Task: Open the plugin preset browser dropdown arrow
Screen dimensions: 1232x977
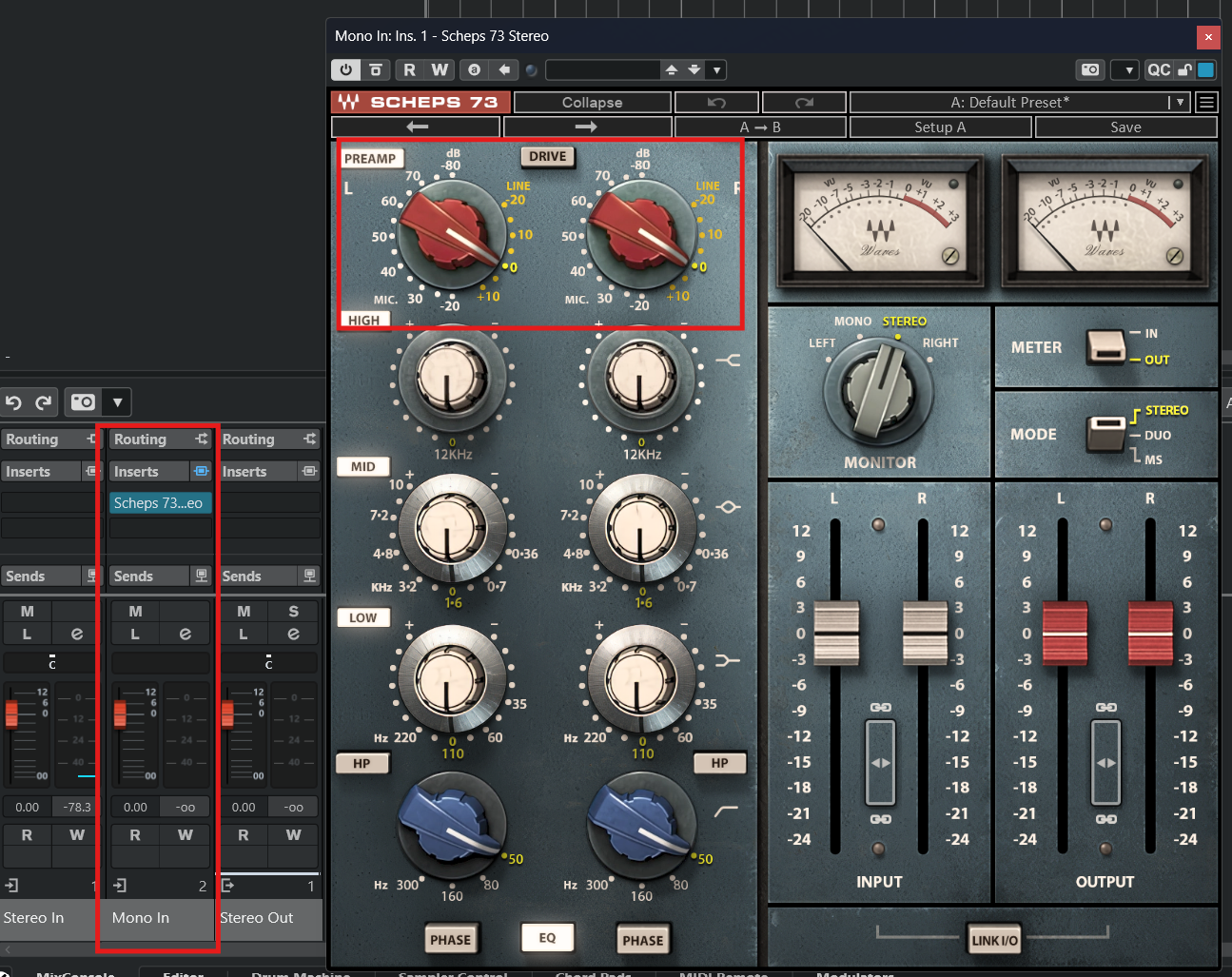Action: [717, 69]
